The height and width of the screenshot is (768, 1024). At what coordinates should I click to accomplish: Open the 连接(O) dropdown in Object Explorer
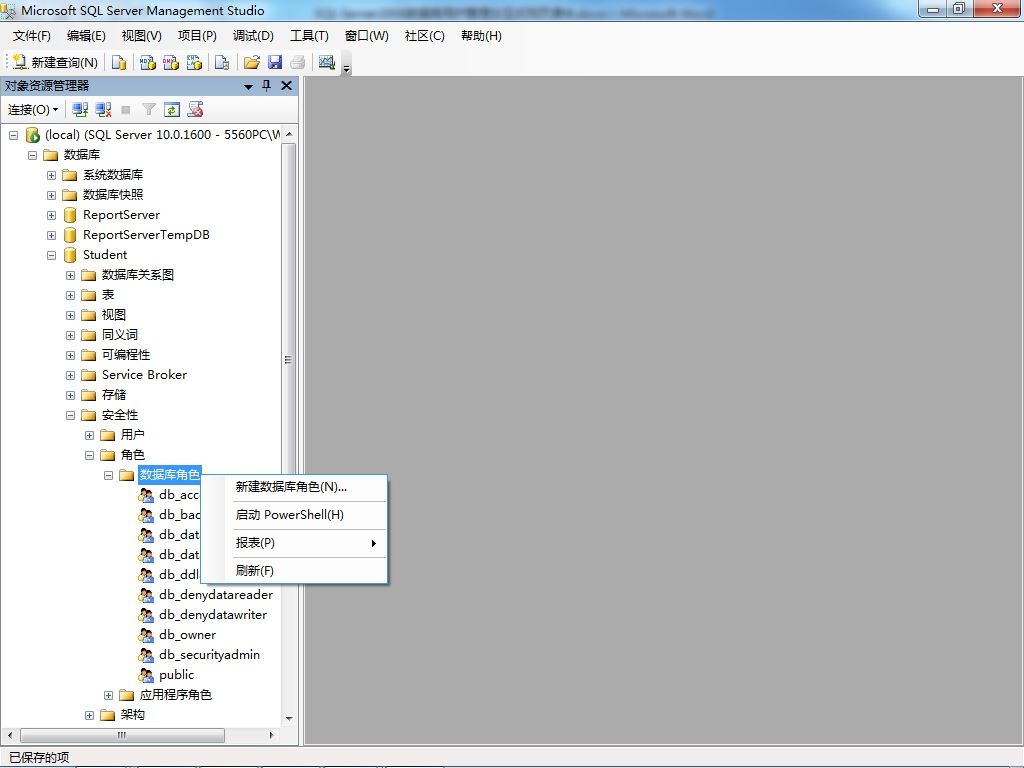pyautogui.click(x=33, y=110)
